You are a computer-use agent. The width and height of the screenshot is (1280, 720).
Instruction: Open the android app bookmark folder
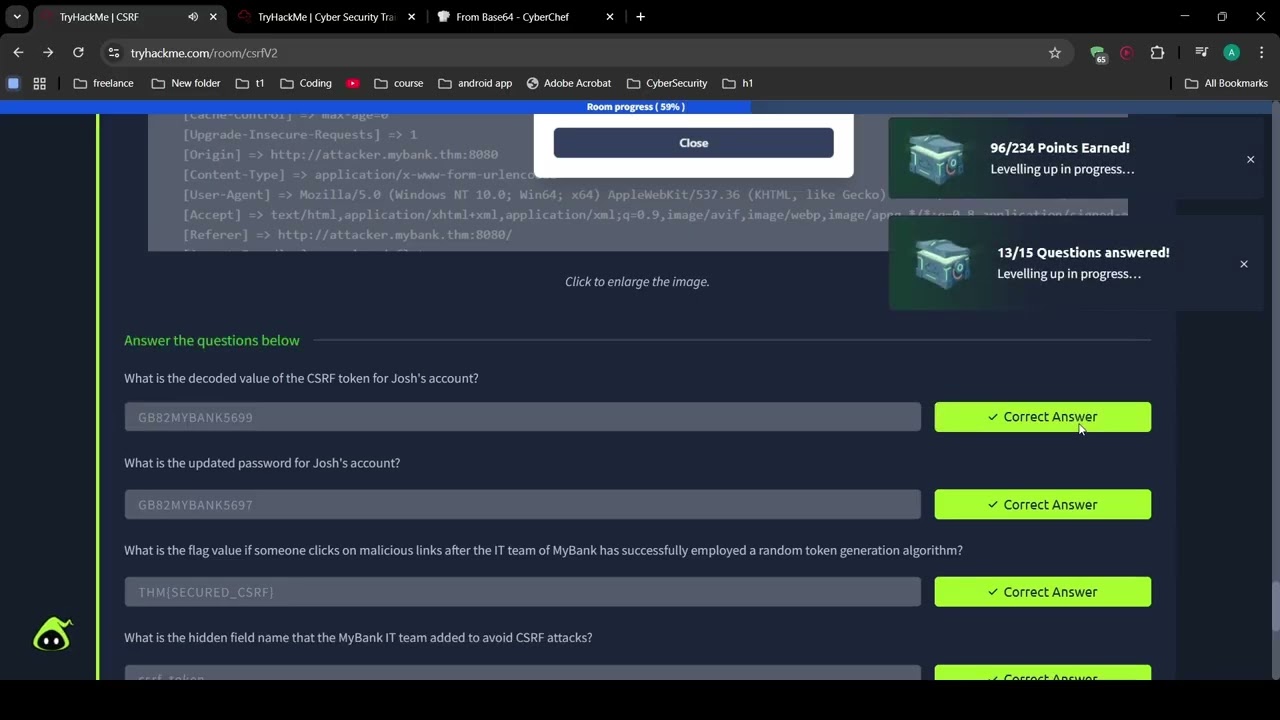coord(475,83)
